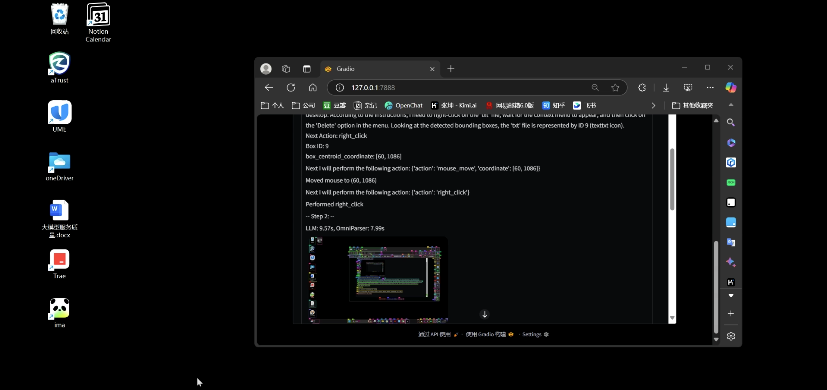The height and width of the screenshot is (390, 827).
Task: Expand the bookmarks overflow chevron
Action: tap(653, 106)
